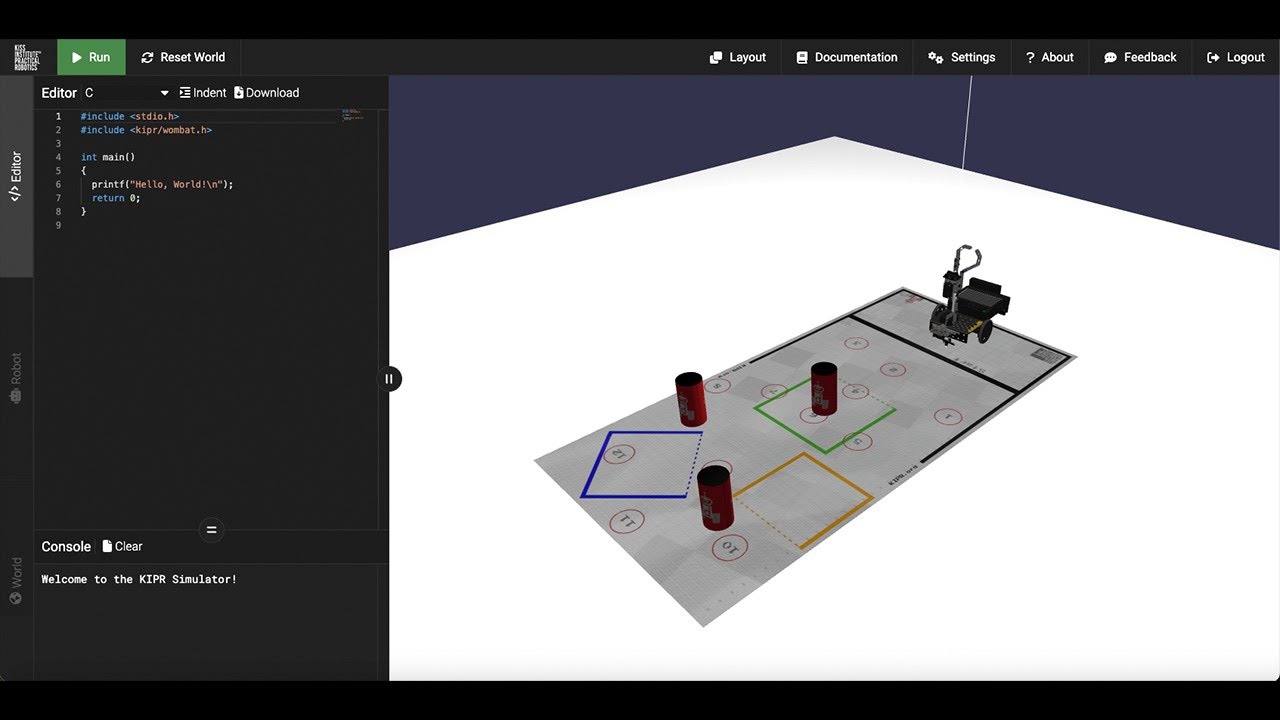Expand the C language dropdown
Screen dimensions: 1280x720
127,93
